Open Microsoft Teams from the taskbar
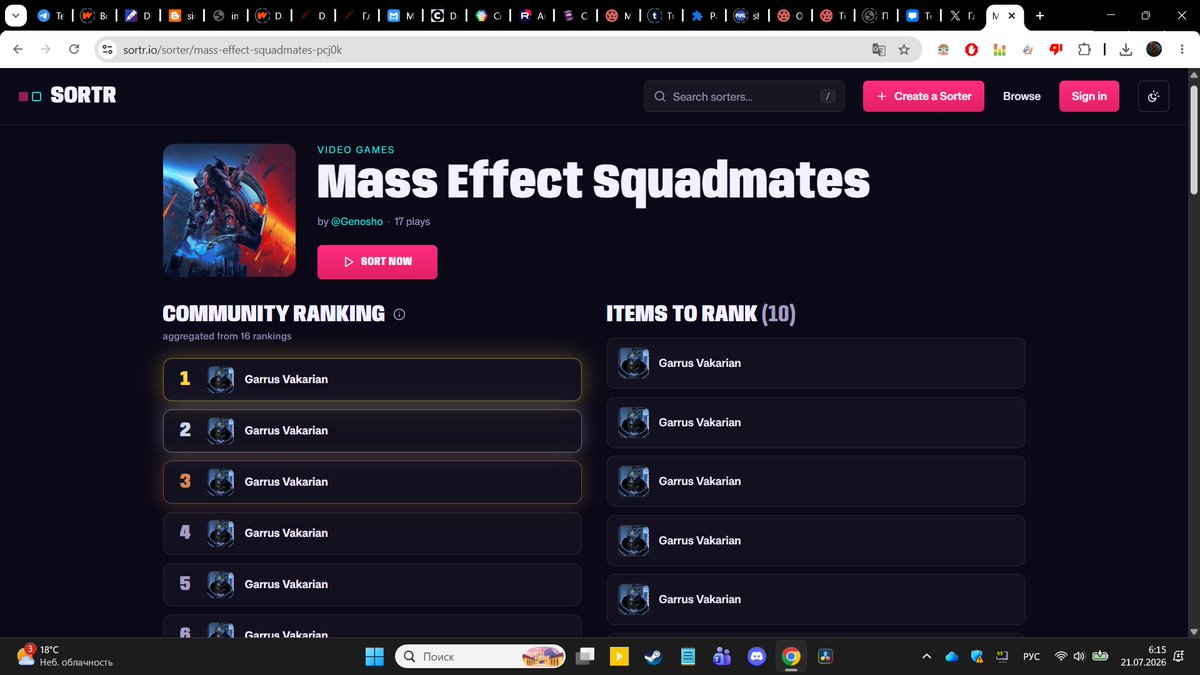 pyautogui.click(x=722, y=656)
